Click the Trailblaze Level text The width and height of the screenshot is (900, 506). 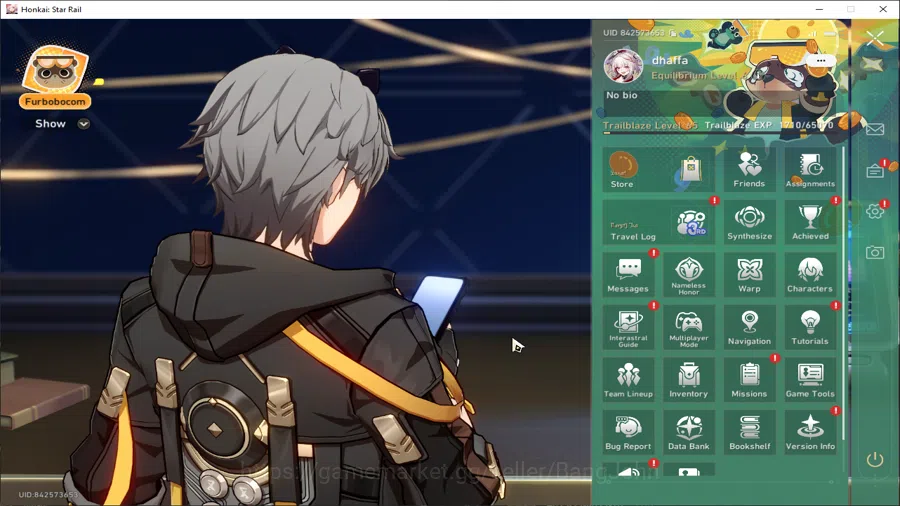650,125
